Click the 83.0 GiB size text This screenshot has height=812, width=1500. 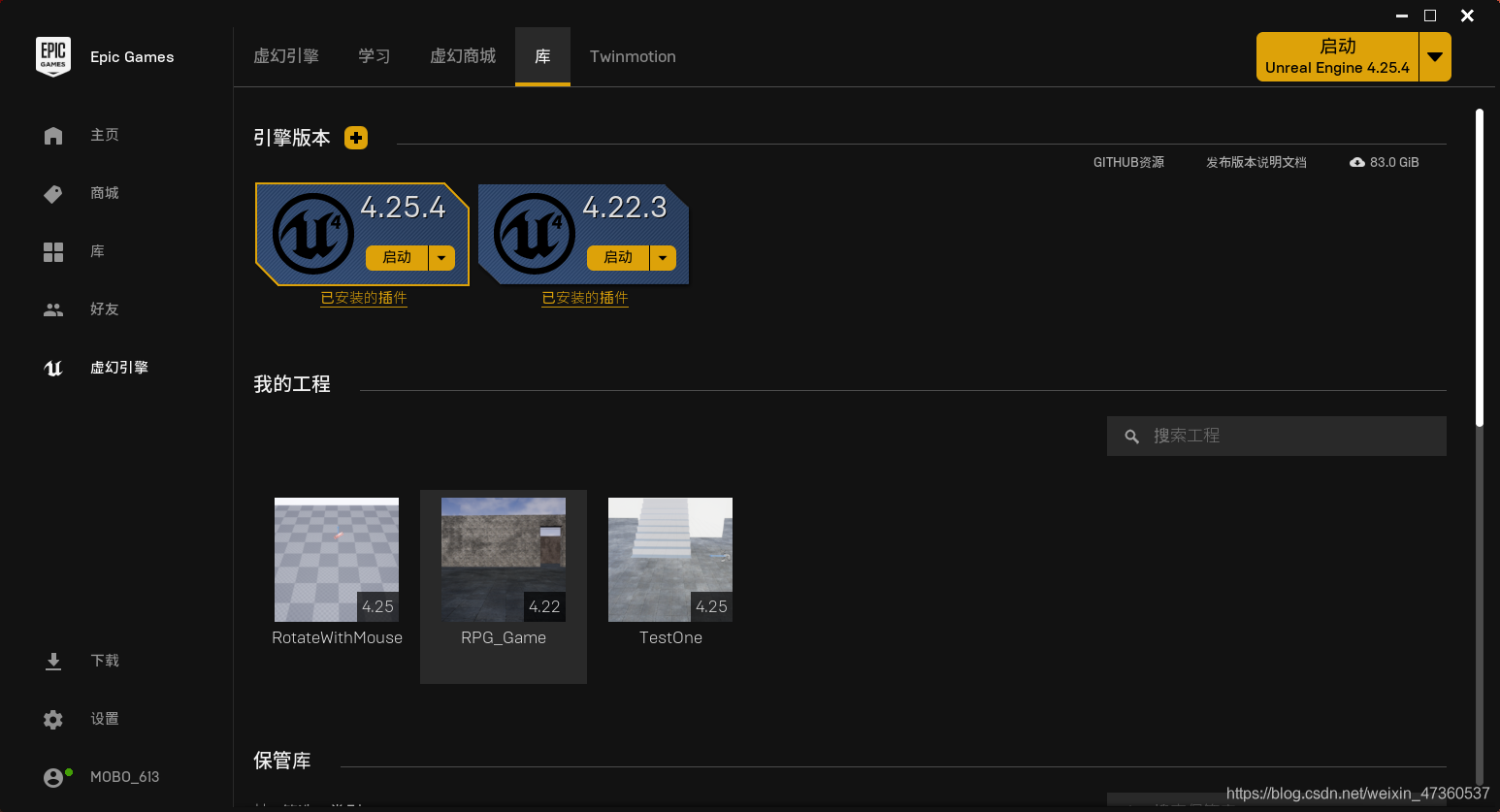[1394, 162]
